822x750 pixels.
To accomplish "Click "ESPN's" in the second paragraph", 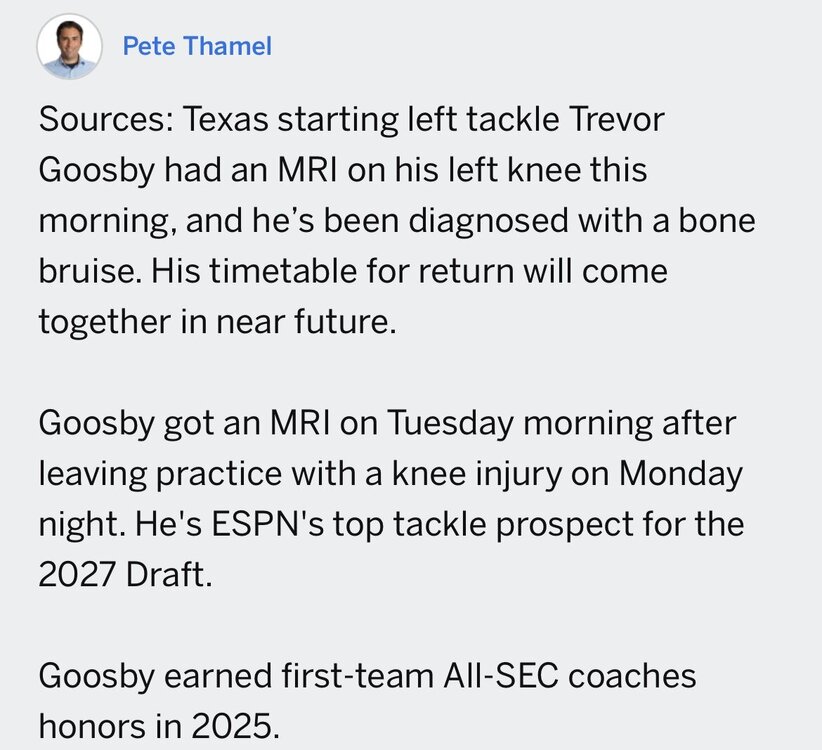I will point(268,524).
